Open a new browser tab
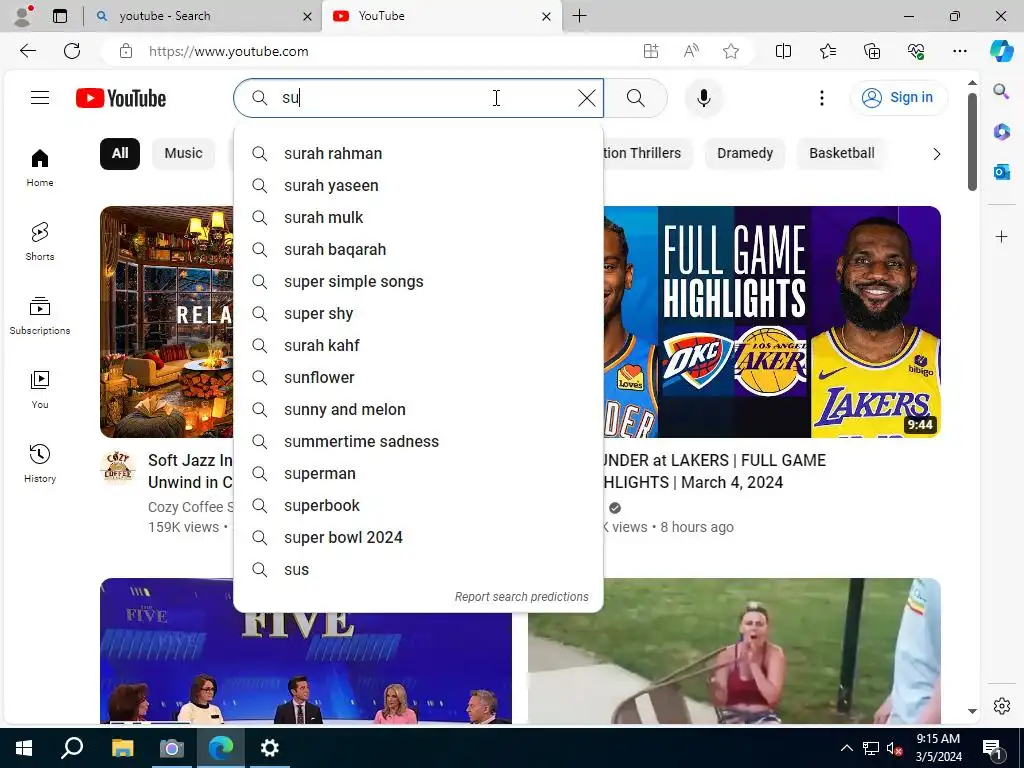Viewport: 1024px width, 768px height. pos(579,16)
